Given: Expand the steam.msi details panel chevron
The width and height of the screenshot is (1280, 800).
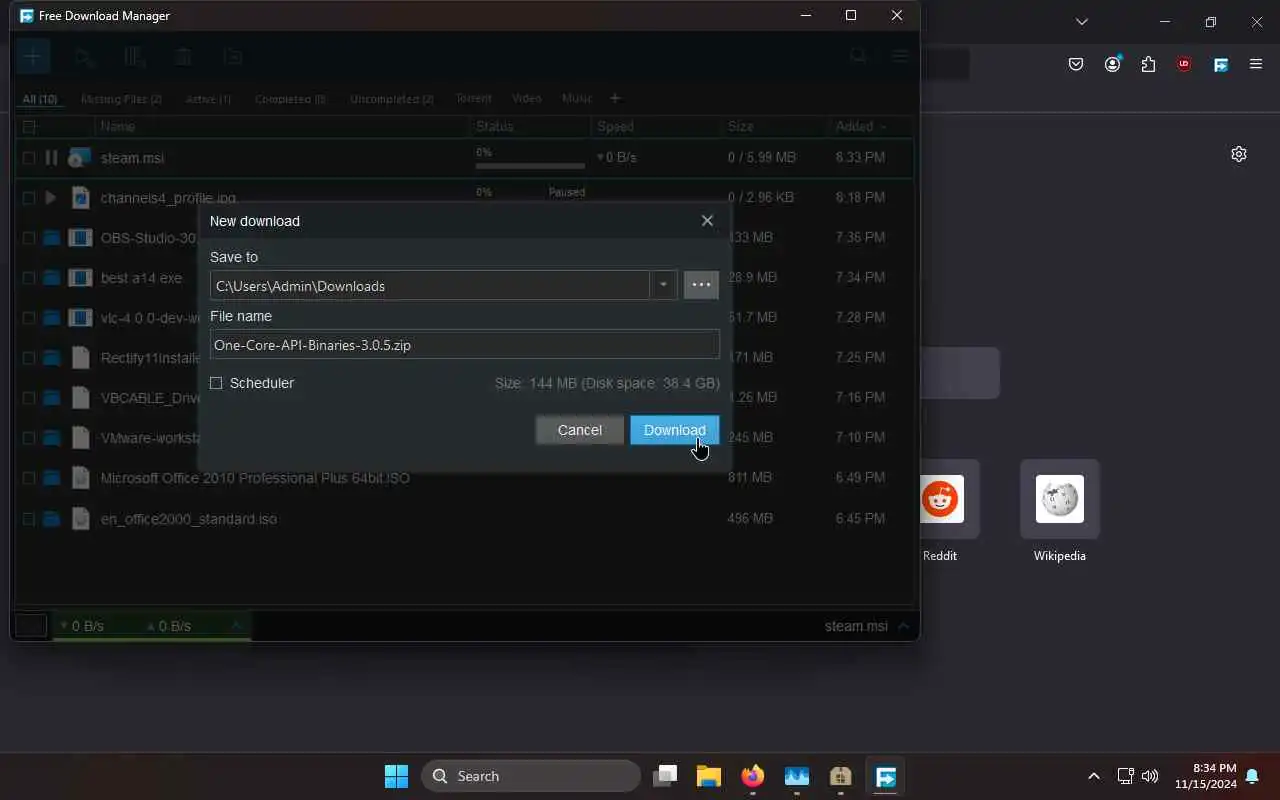Looking at the screenshot, I should tap(904, 626).
